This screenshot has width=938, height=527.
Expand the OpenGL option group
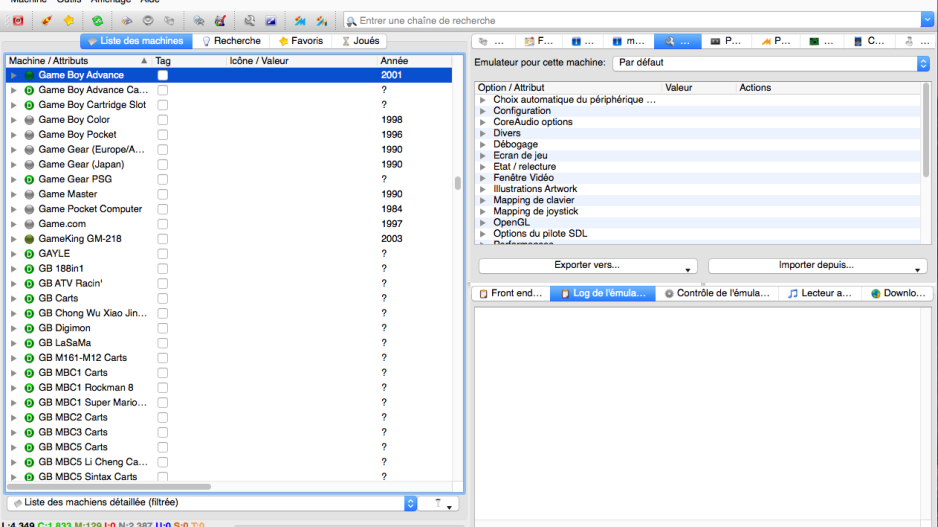point(483,223)
